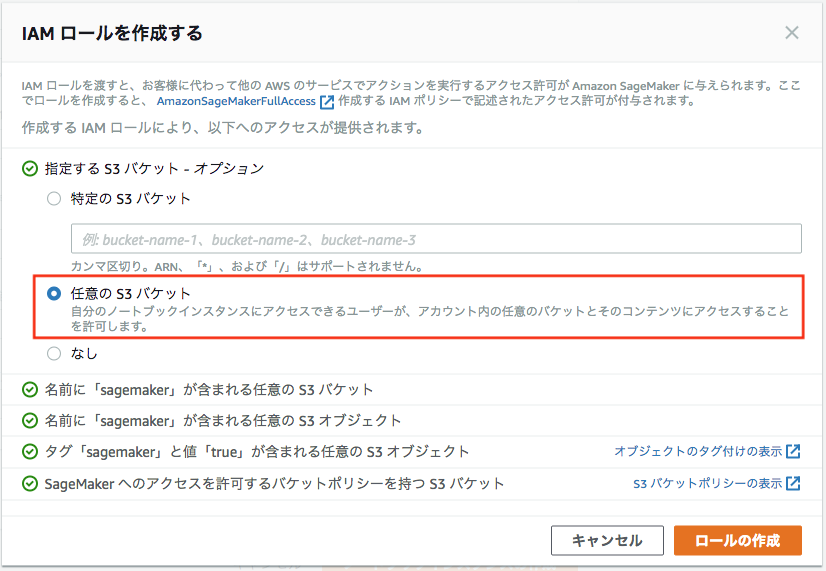This screenshot has width=826, height=571.
Task: Open S3 バケットポリシーの表示 link
Action: [x=707, y=484]
